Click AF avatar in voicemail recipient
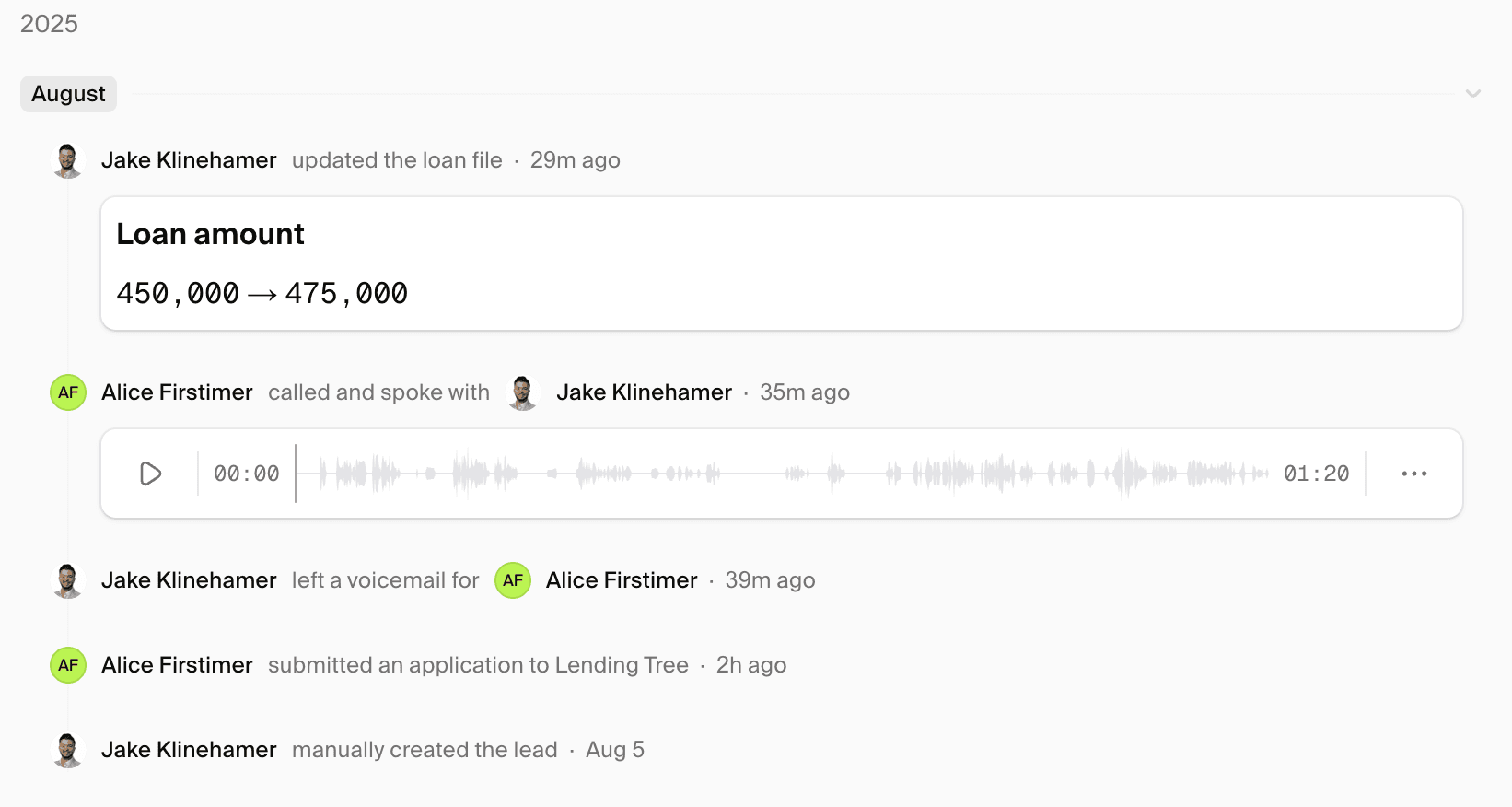 [513, 580]
